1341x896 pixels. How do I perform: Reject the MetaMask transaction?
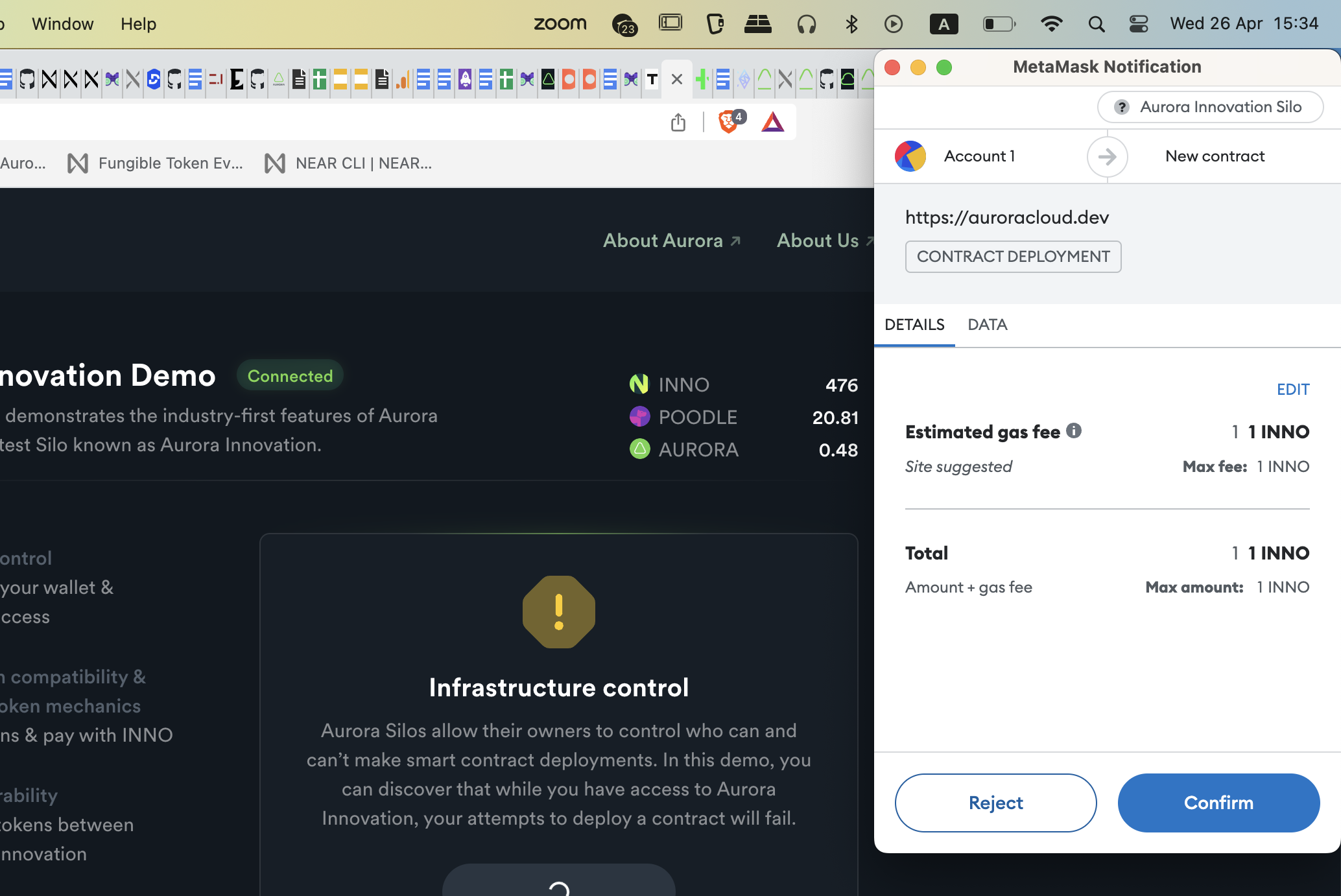[x=995, y=803]
